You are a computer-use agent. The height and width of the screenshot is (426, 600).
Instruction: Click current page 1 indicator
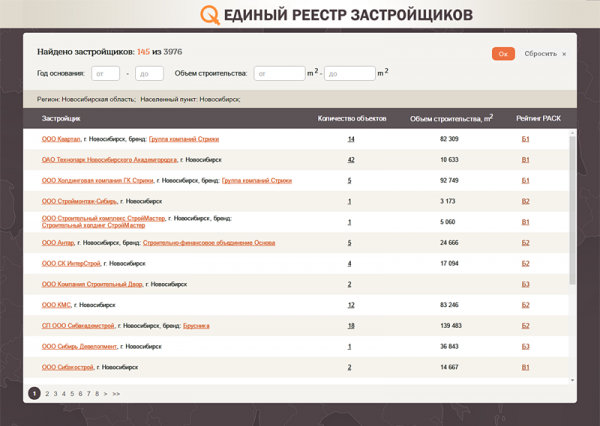pyautogui.click(x=34, y=393)
